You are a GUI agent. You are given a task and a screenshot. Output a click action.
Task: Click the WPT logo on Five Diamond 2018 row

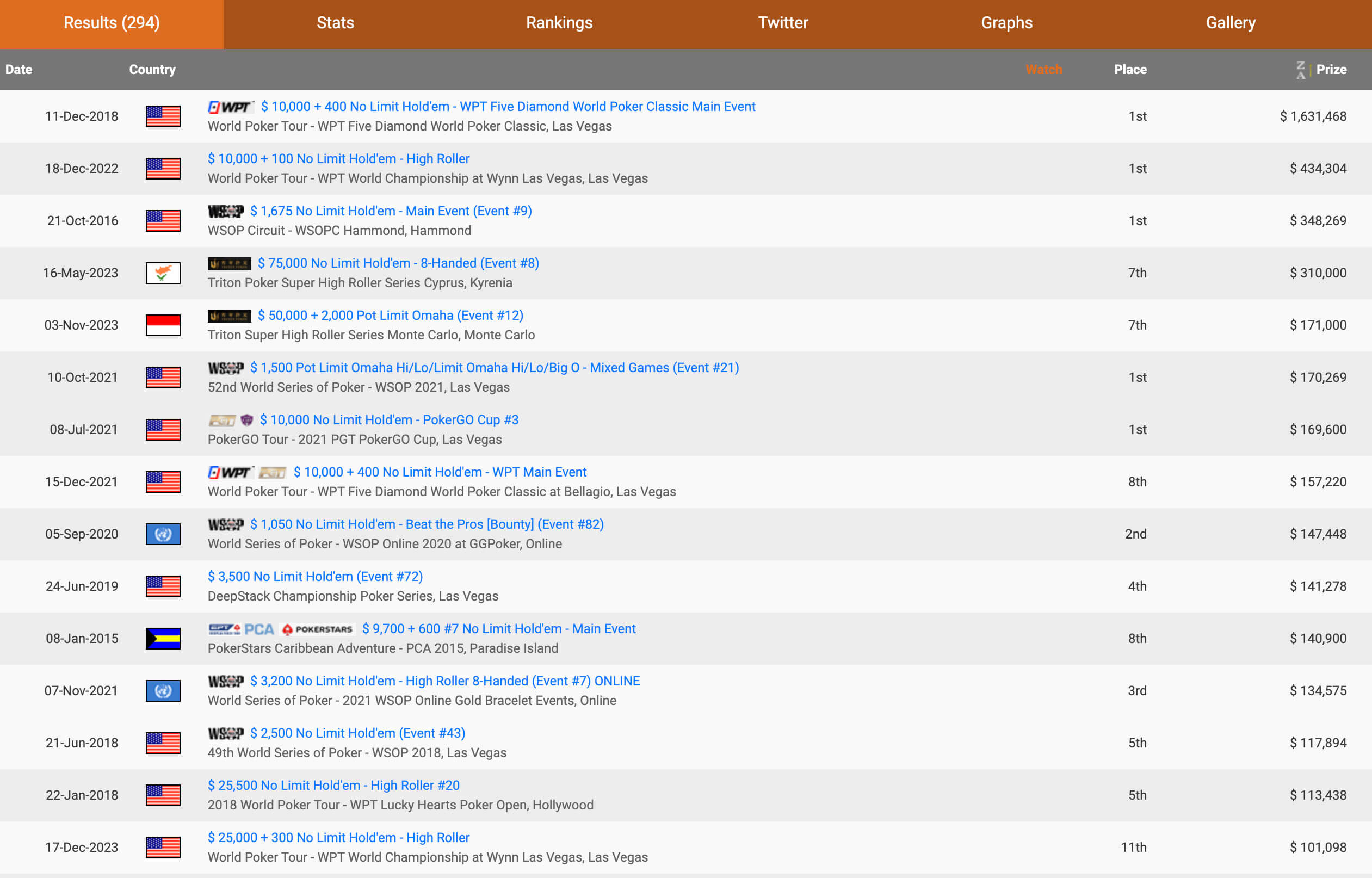click(230, 107)
